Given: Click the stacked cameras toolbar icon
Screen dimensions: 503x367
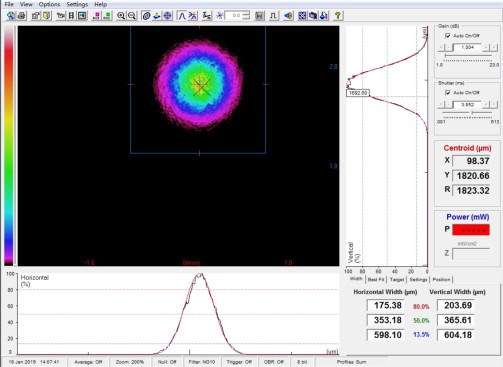Looking at the screenshot, I should [313, 15].
